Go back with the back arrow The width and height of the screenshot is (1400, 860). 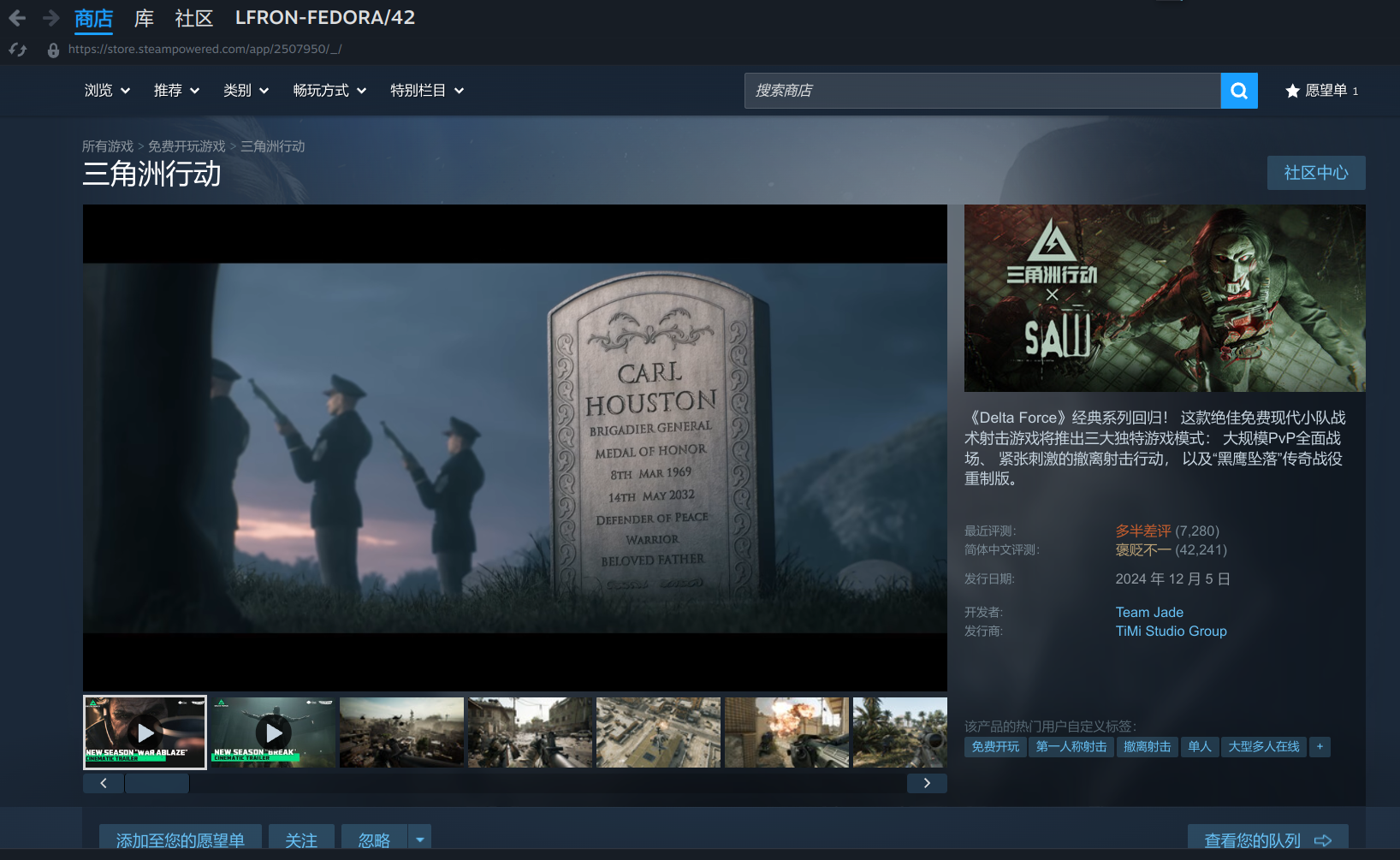pos(17,18)
